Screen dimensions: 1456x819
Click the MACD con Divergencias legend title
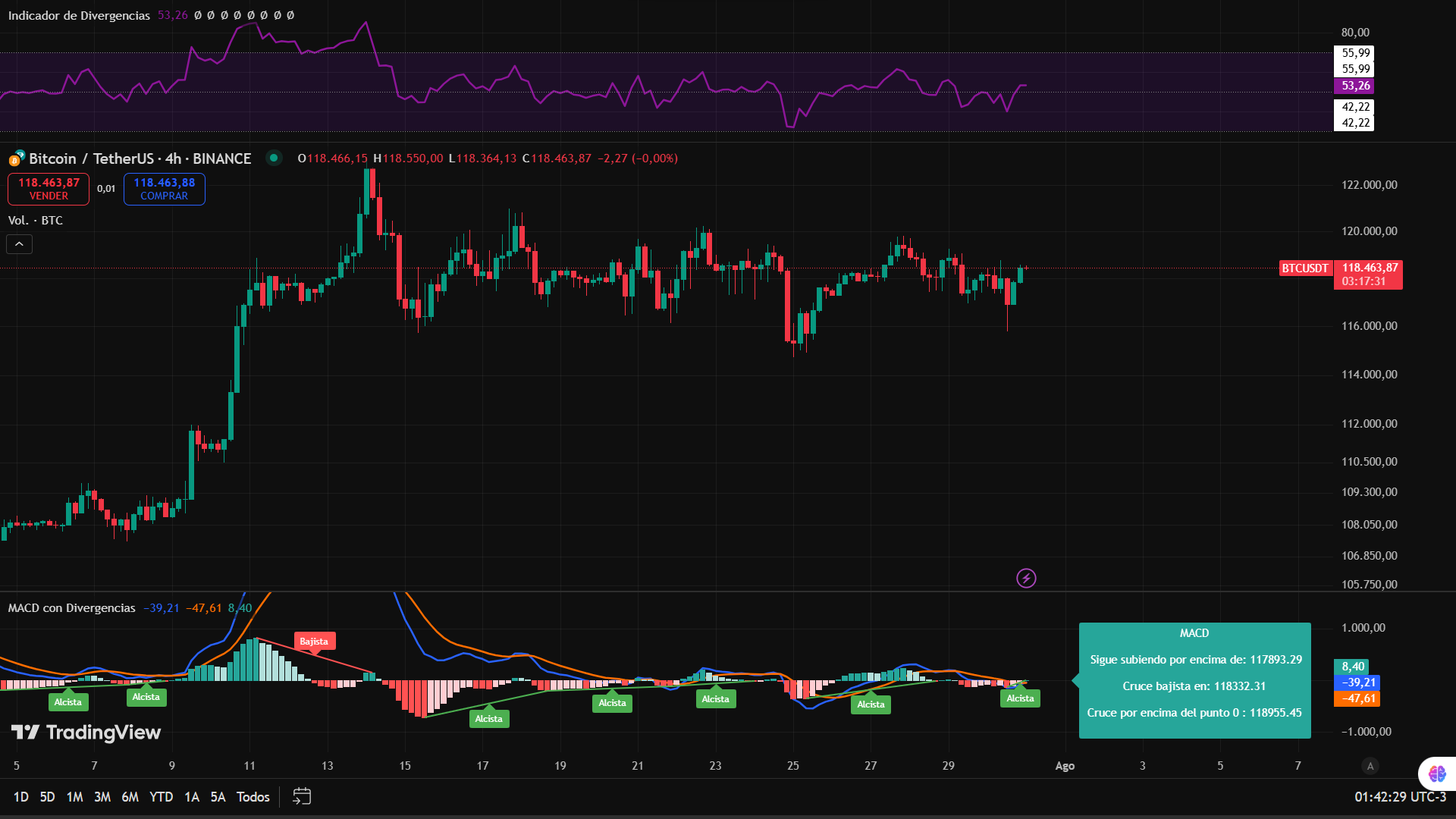(72, 608)
